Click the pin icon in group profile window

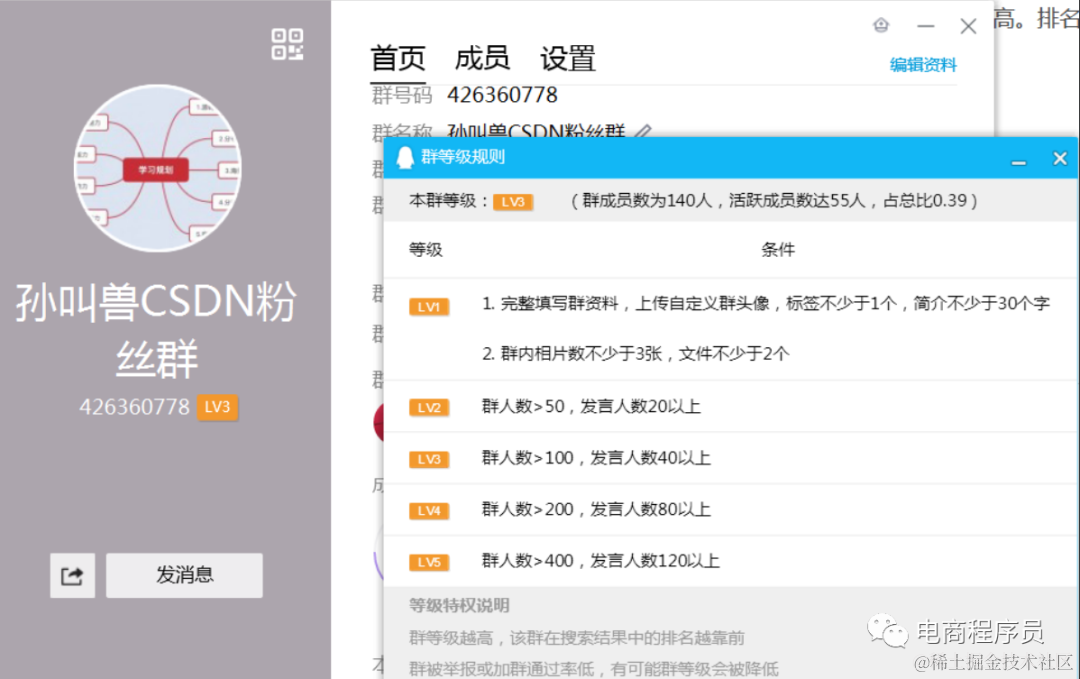[x=881, y=25]
